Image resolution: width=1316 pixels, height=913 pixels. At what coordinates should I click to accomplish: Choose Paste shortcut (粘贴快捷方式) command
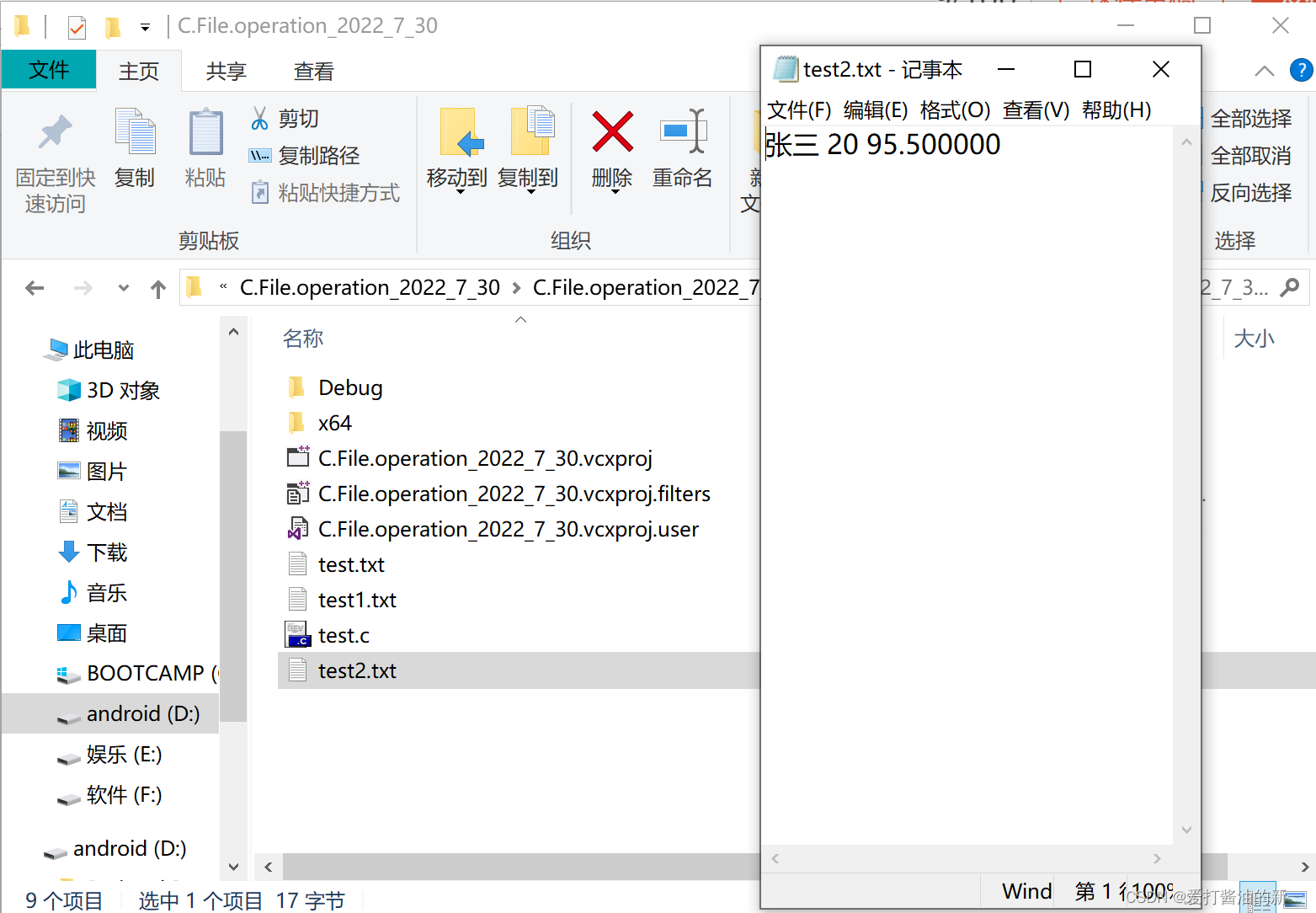(325, 193)
